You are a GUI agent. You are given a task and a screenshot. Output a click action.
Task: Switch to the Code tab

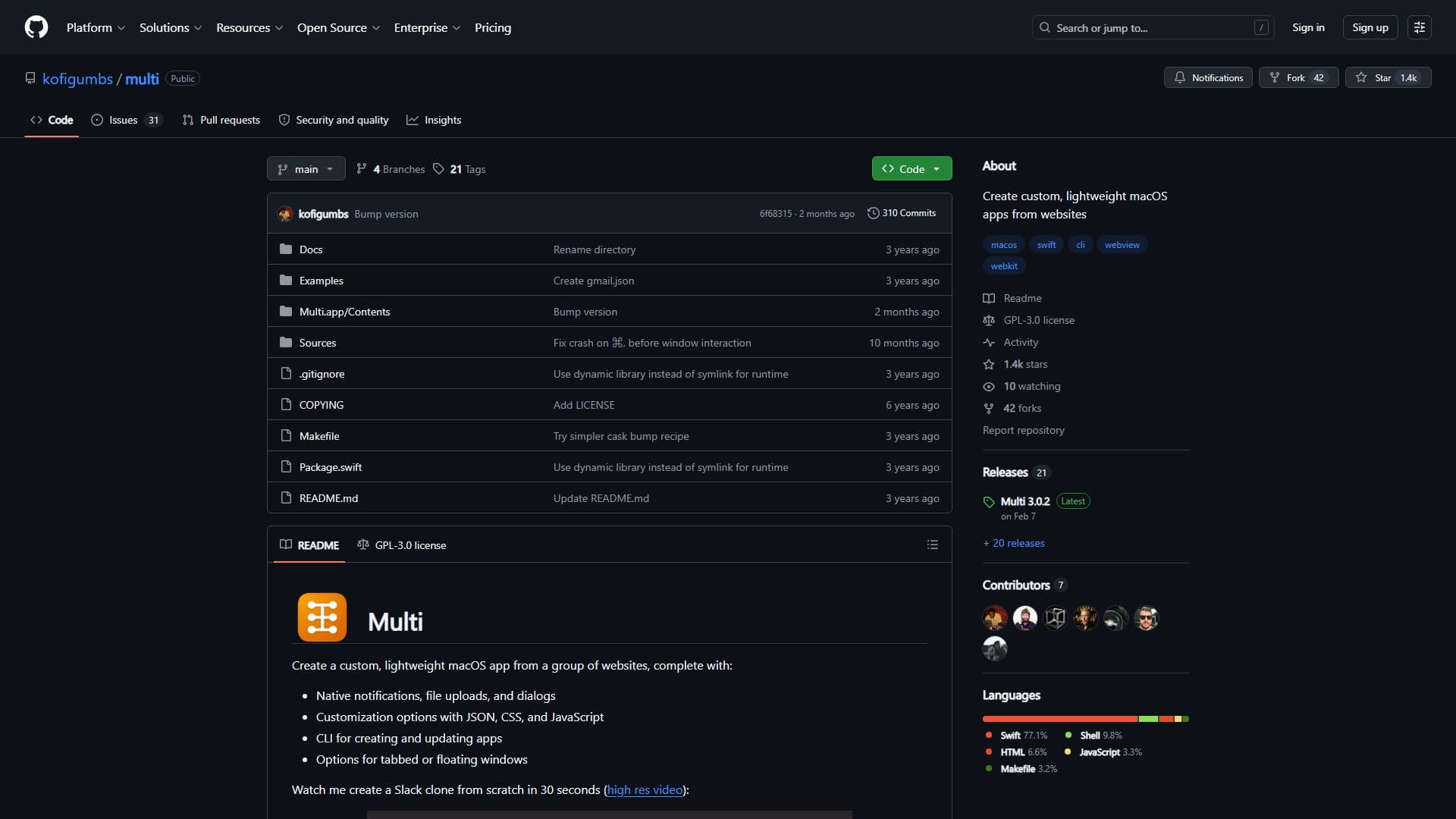click(52, 120)
